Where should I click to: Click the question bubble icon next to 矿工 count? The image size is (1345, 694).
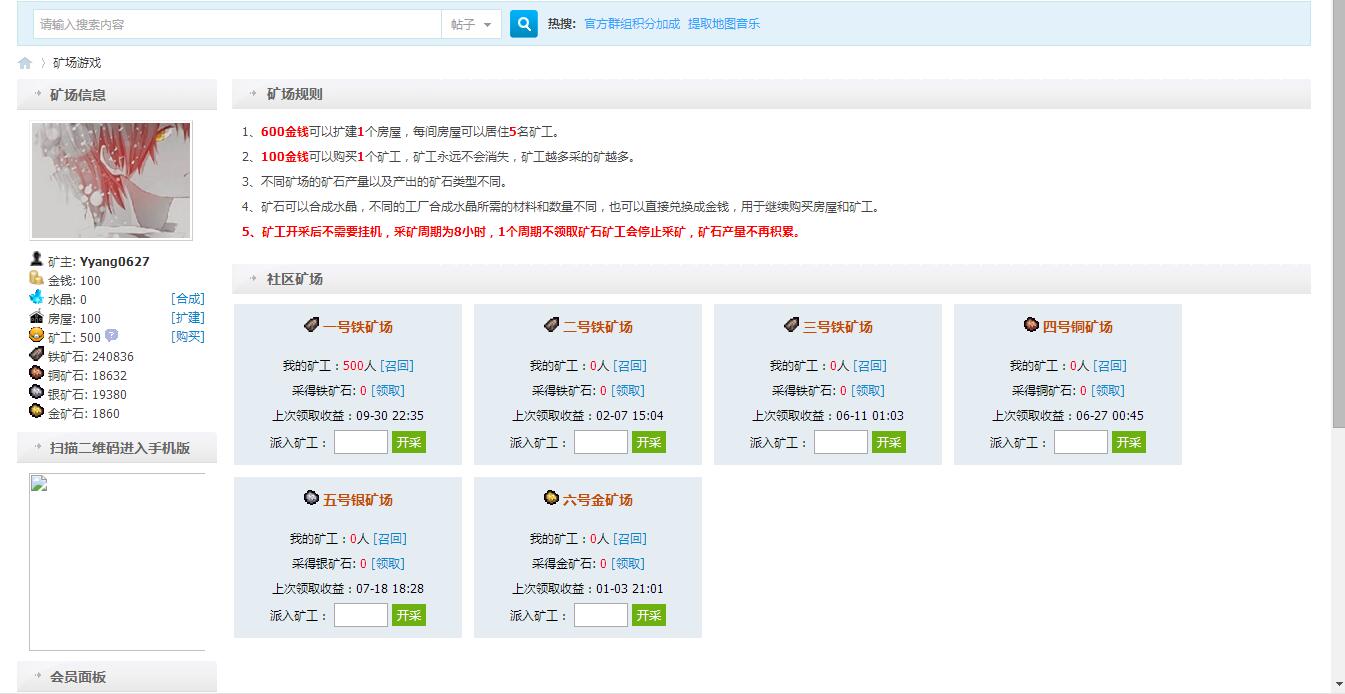(x=112, y=337)
